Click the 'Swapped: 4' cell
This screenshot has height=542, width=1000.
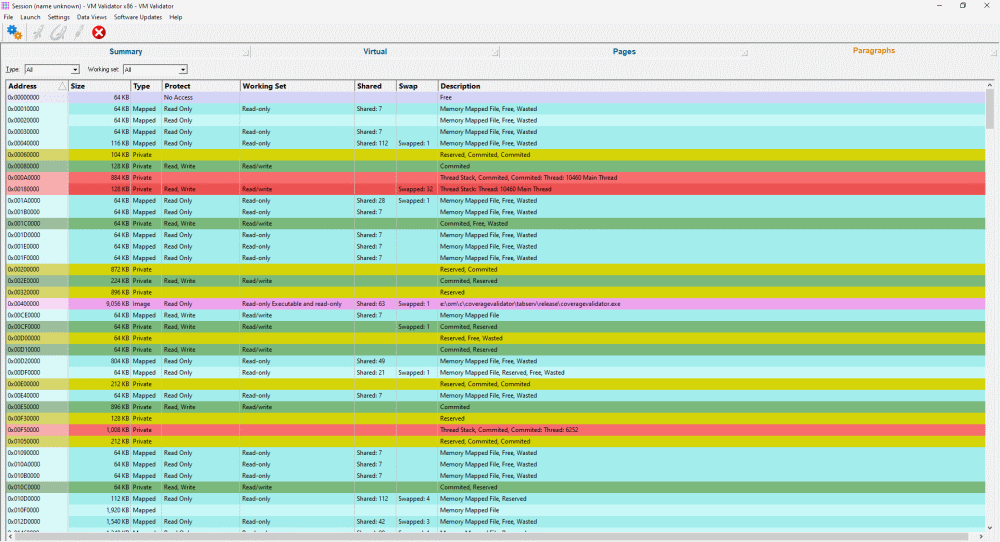tap(416, 499)
